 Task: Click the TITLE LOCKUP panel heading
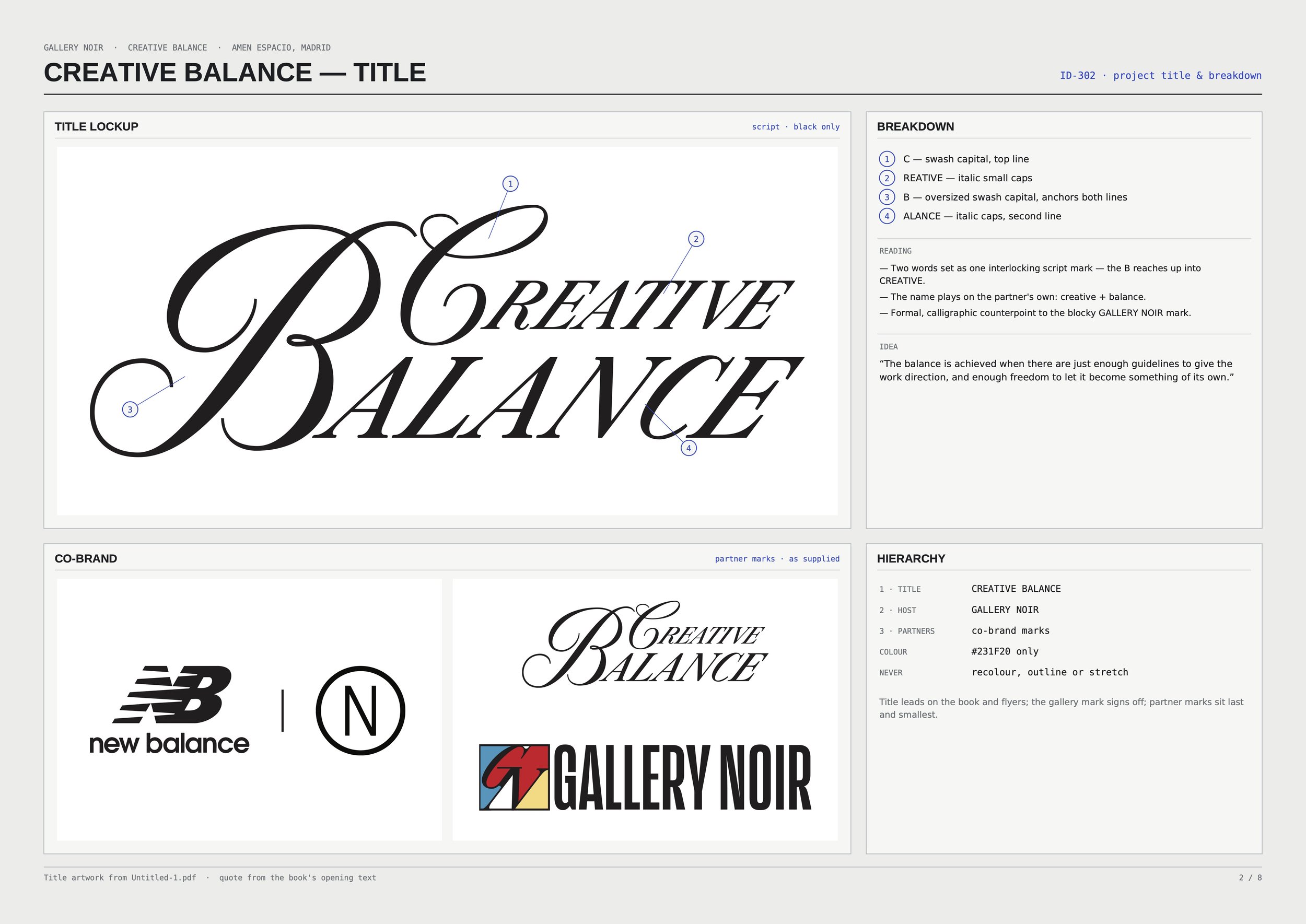click(96, 127)
